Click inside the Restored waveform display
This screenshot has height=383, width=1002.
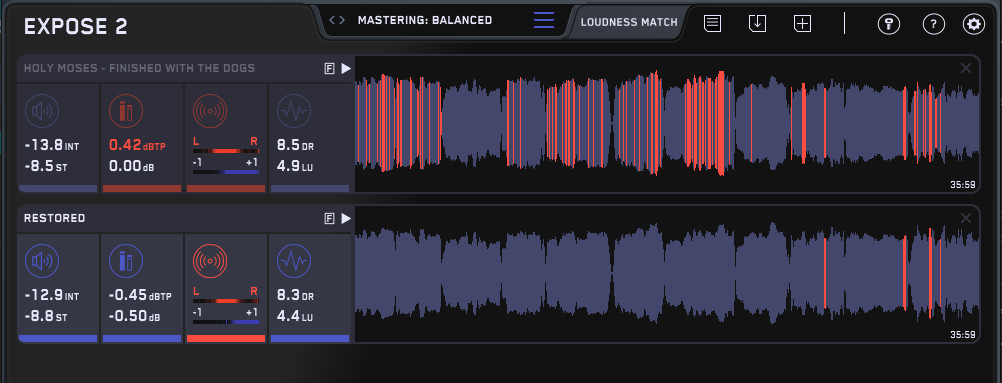tap(667, 274)
